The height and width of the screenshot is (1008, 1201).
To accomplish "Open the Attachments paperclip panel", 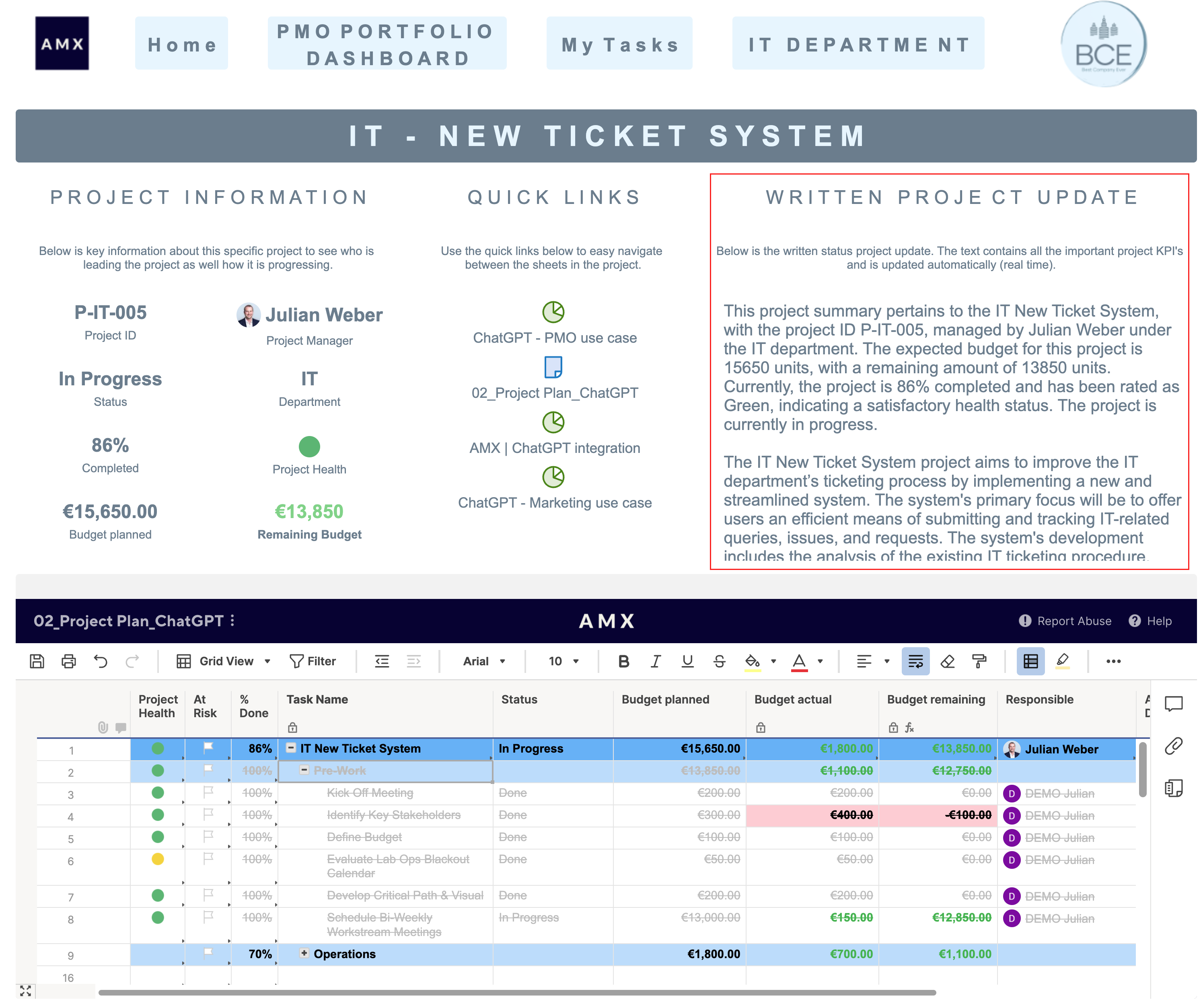I will point(1173,746).
